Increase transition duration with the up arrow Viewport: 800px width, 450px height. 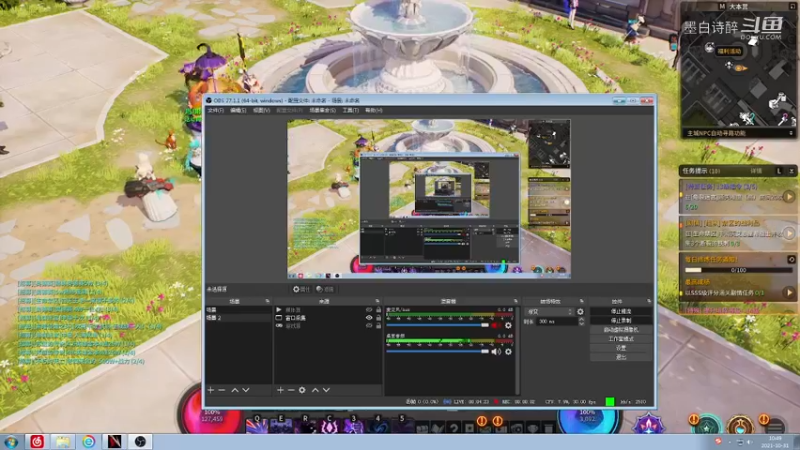(581, 319)
